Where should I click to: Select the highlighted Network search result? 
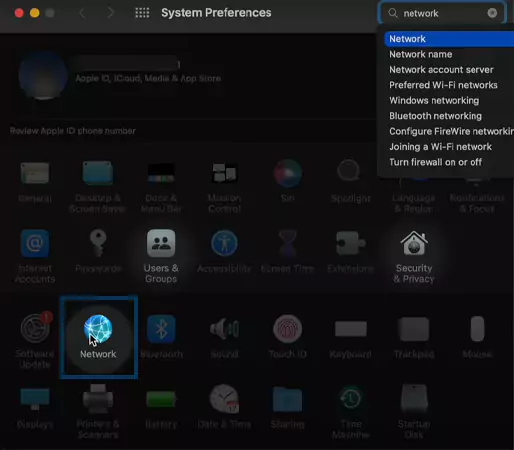point(449,39)
